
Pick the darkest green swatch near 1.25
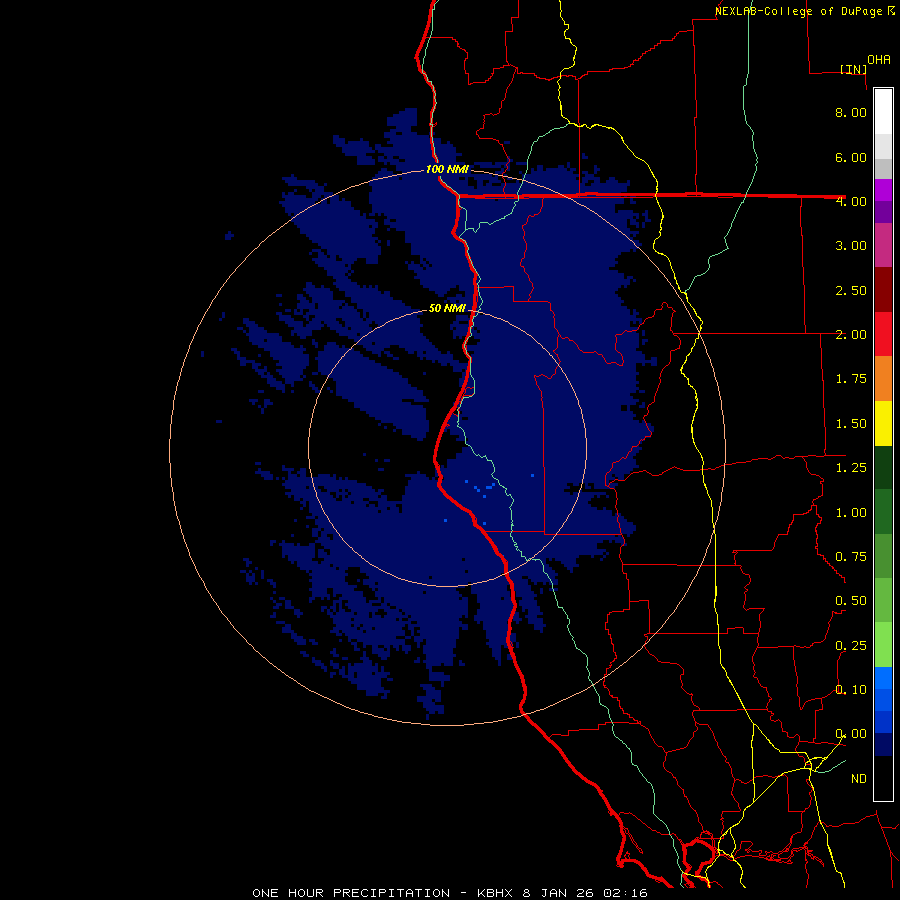pos(883,468)
